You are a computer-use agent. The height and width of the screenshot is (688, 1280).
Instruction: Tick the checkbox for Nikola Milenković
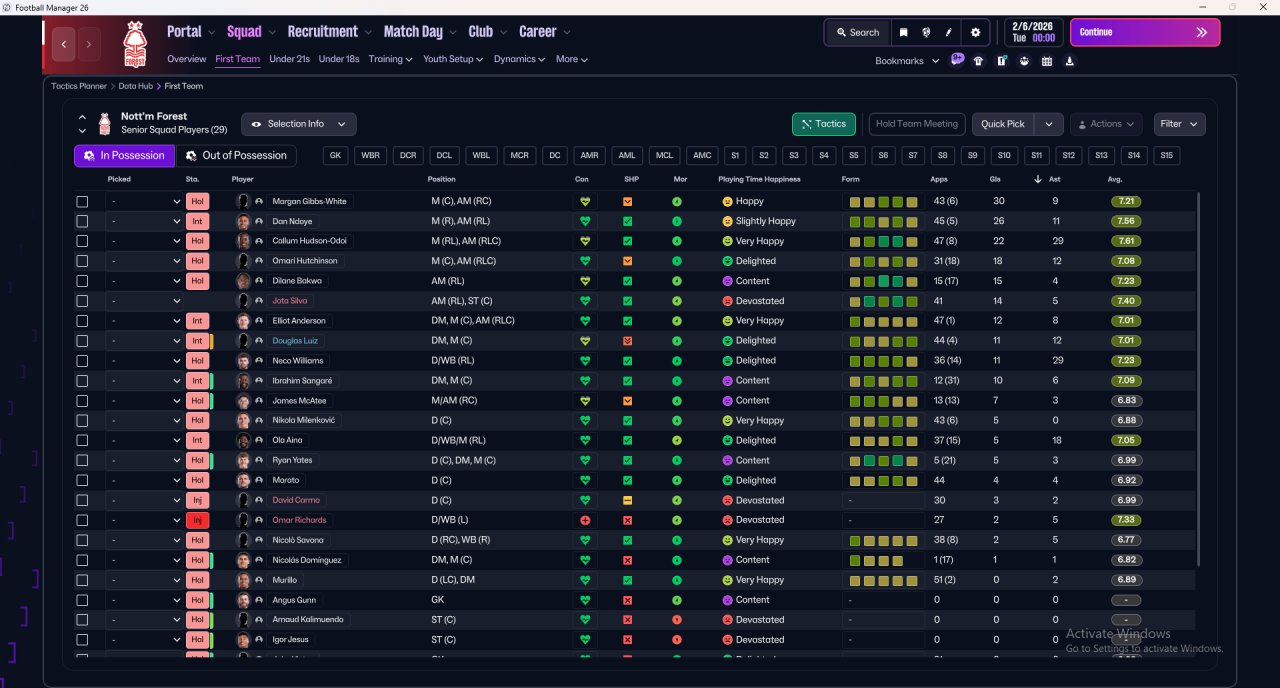82,420
